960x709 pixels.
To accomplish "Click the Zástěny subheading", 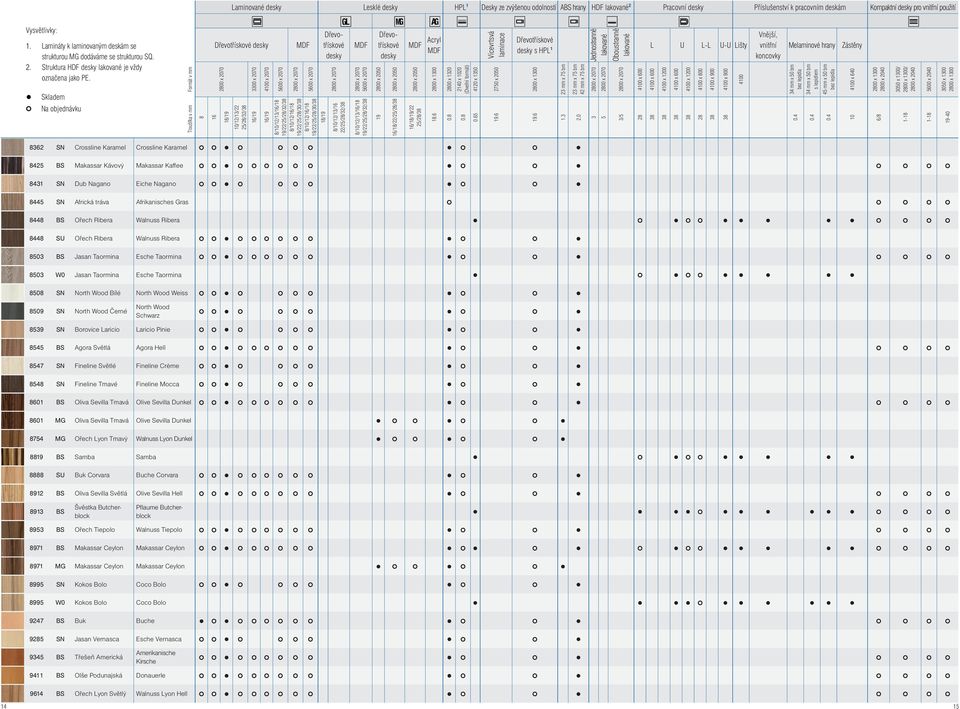I will click(x=852, y=45).
